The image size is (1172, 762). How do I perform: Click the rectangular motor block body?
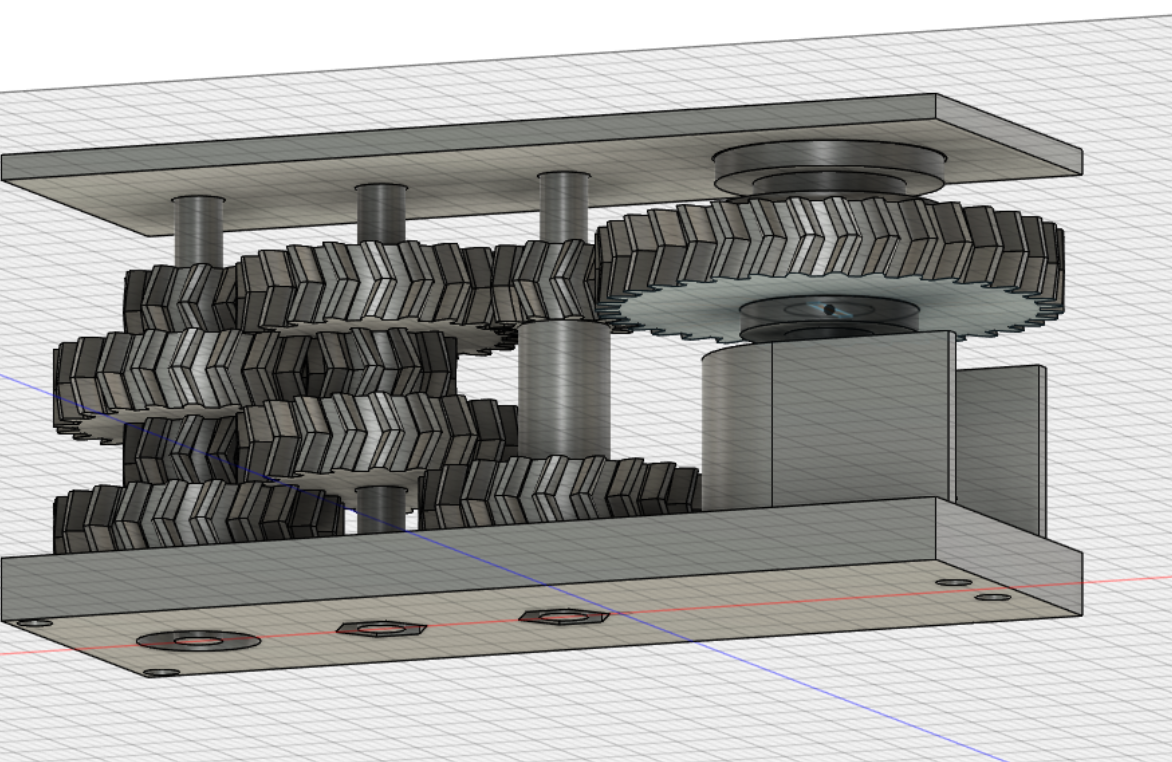863,419
